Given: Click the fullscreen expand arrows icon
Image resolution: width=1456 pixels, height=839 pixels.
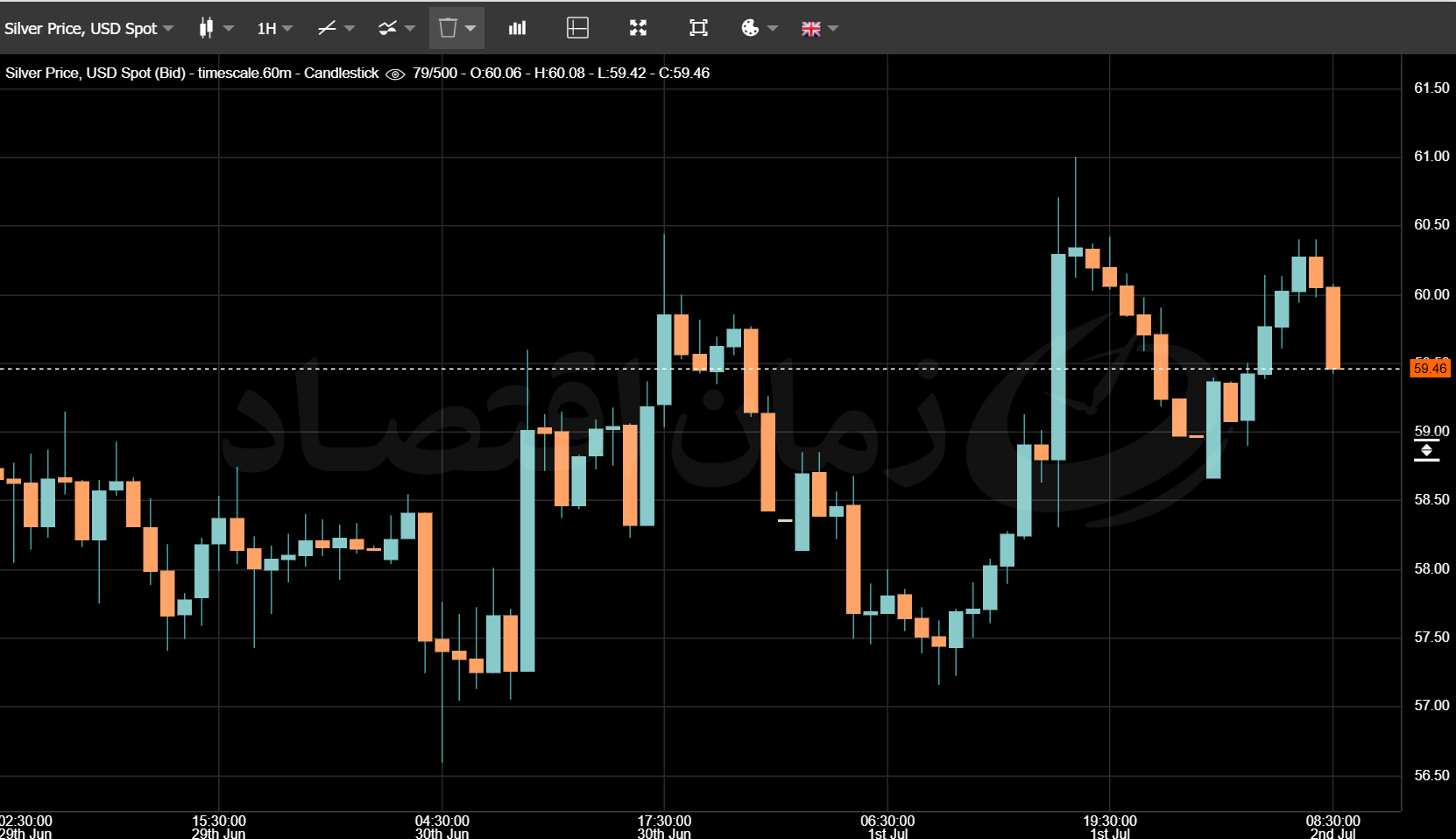Looking at the screenshot, I should 638,28.
